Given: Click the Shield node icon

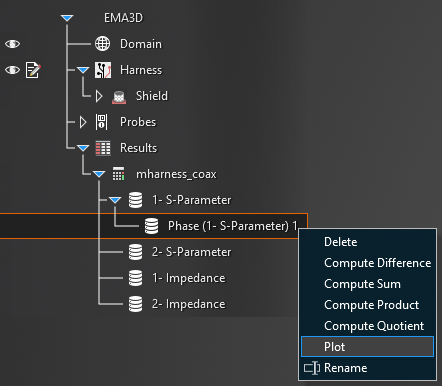Looking at the screenshot, I should pos(119,97).
